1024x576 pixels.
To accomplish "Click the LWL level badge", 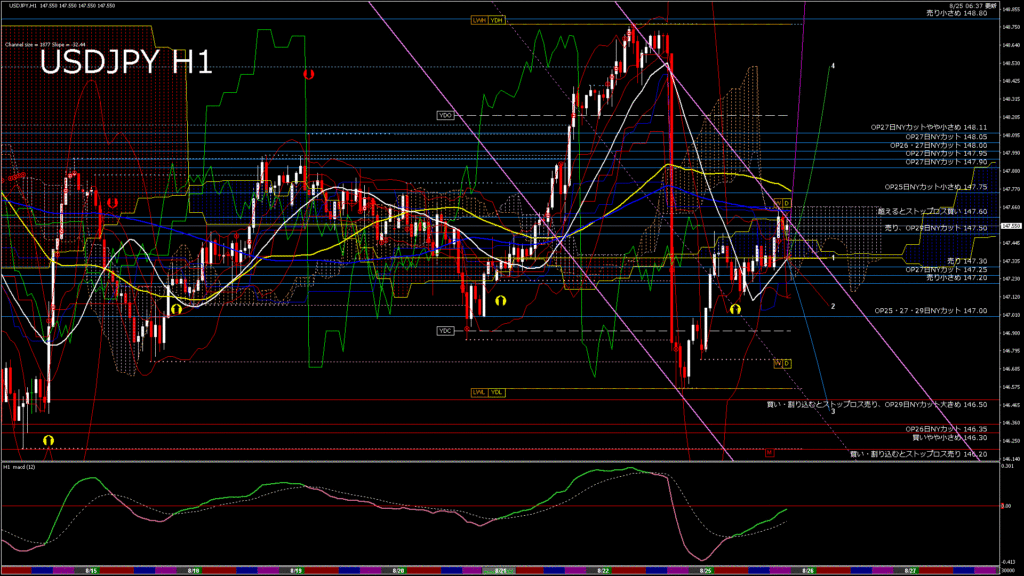I will coord(479,392).
